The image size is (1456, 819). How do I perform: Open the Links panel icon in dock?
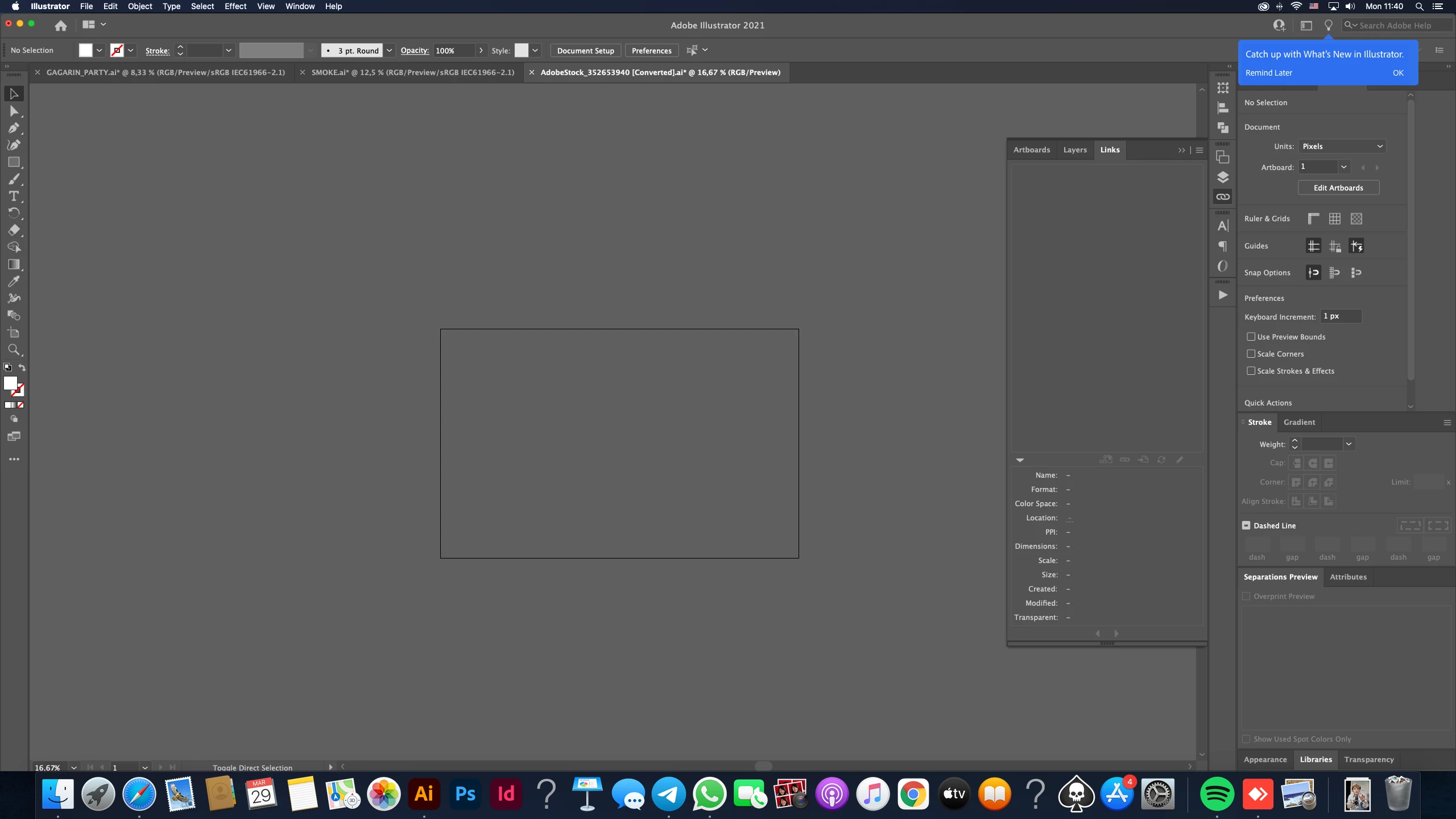pos(1223,197)
